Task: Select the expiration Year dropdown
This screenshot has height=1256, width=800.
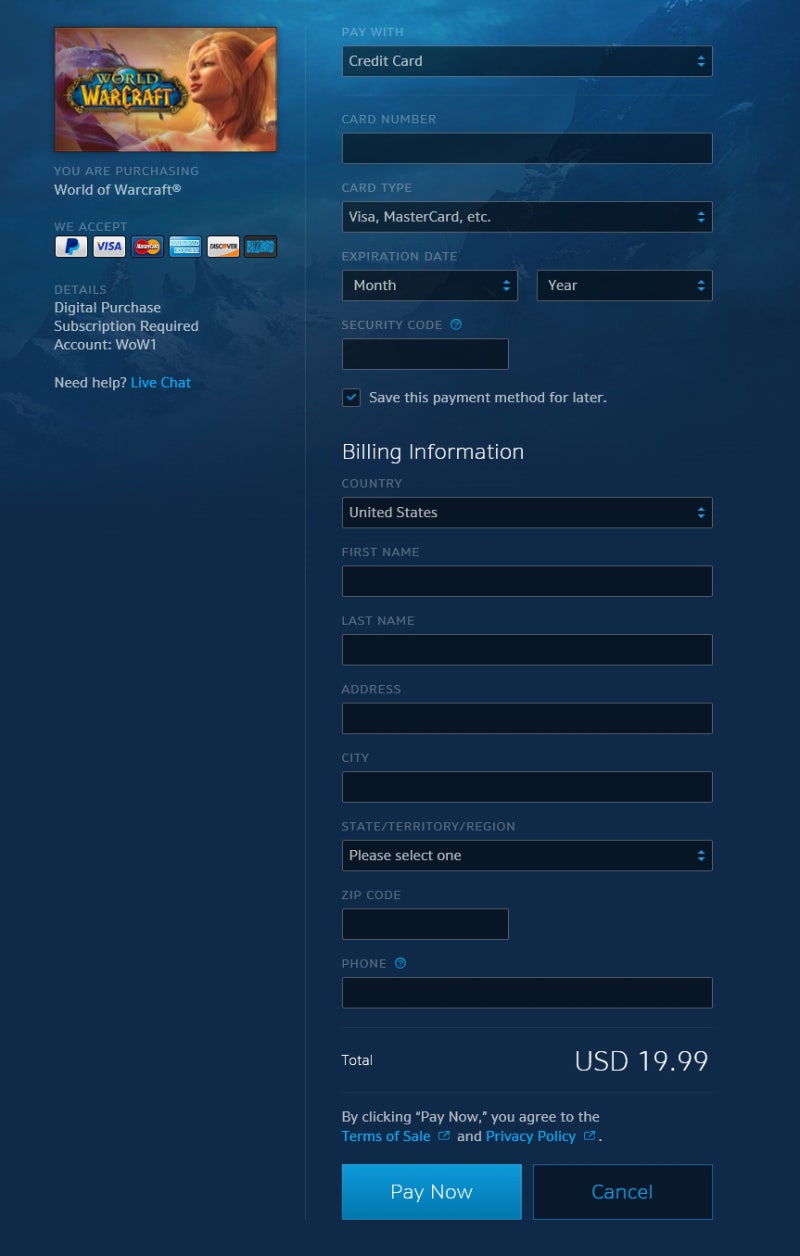Action: coord(625,286)
